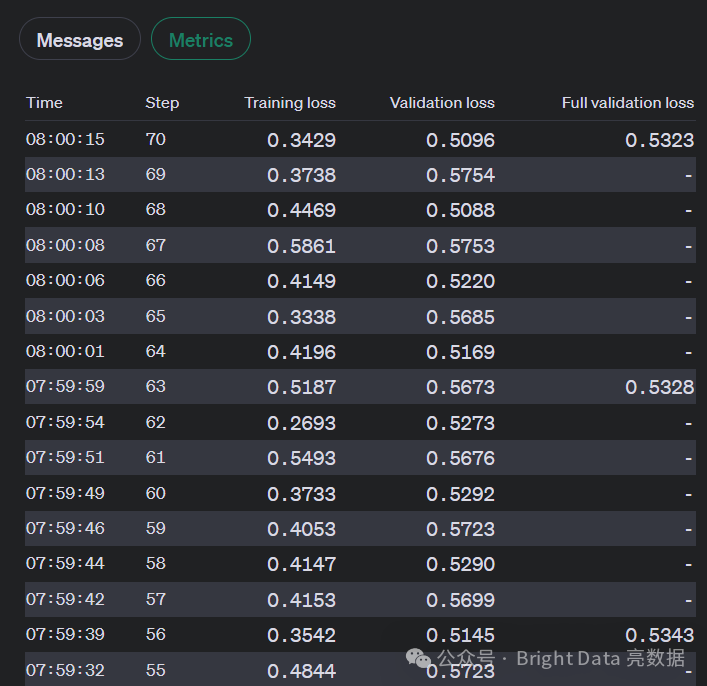
Task: Select time 07:59:42 cell
Action: [x=65, y=599]
